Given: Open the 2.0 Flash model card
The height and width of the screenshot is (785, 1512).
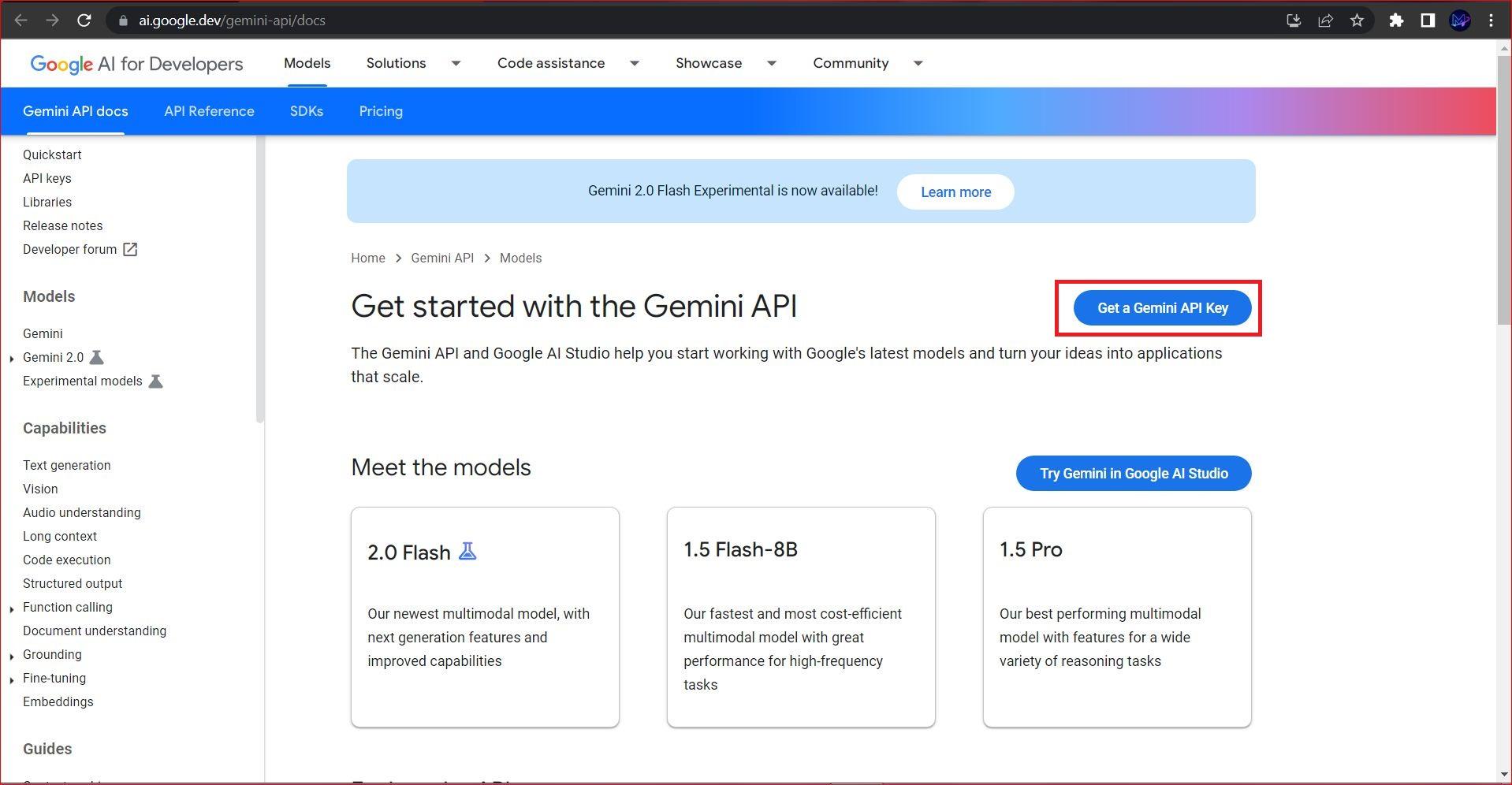Looking at the screenshot, I should 485,617.
